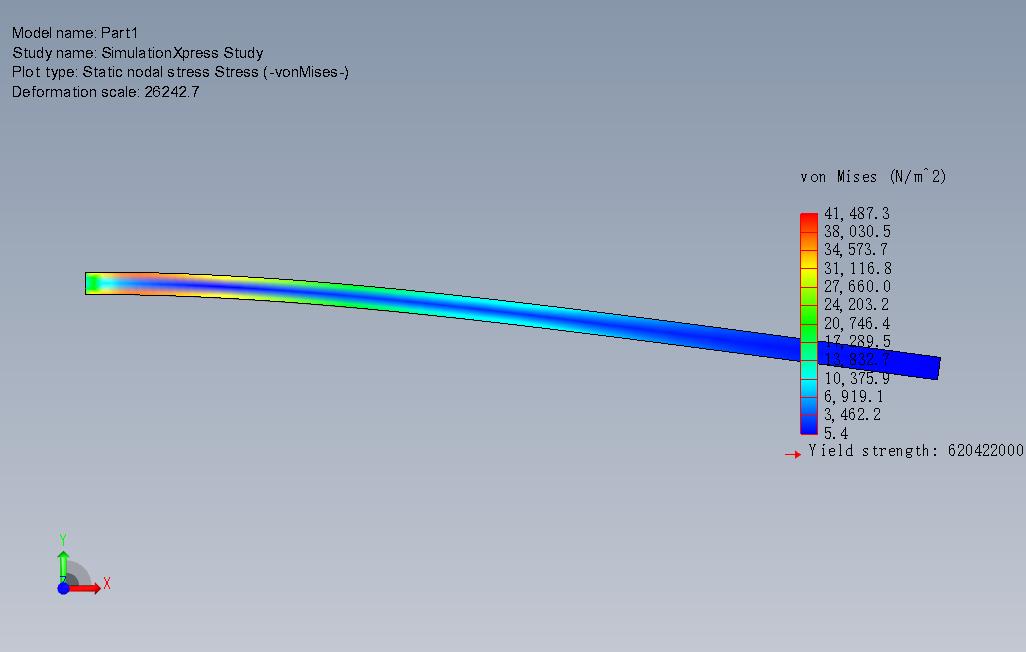1026x652 pixels.
Task: Click the "Study name: SimulationXpress Study" text
Action: pos(137,52)
